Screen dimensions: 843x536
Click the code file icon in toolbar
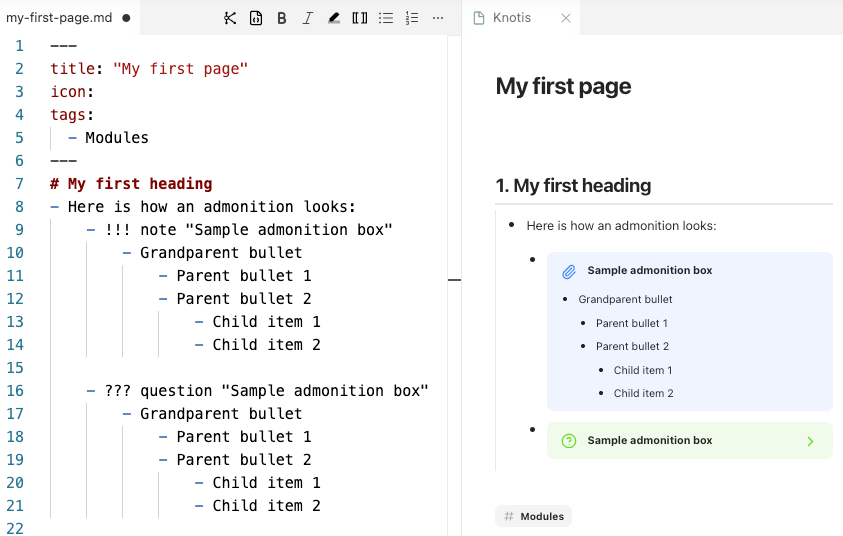(256, 18)
